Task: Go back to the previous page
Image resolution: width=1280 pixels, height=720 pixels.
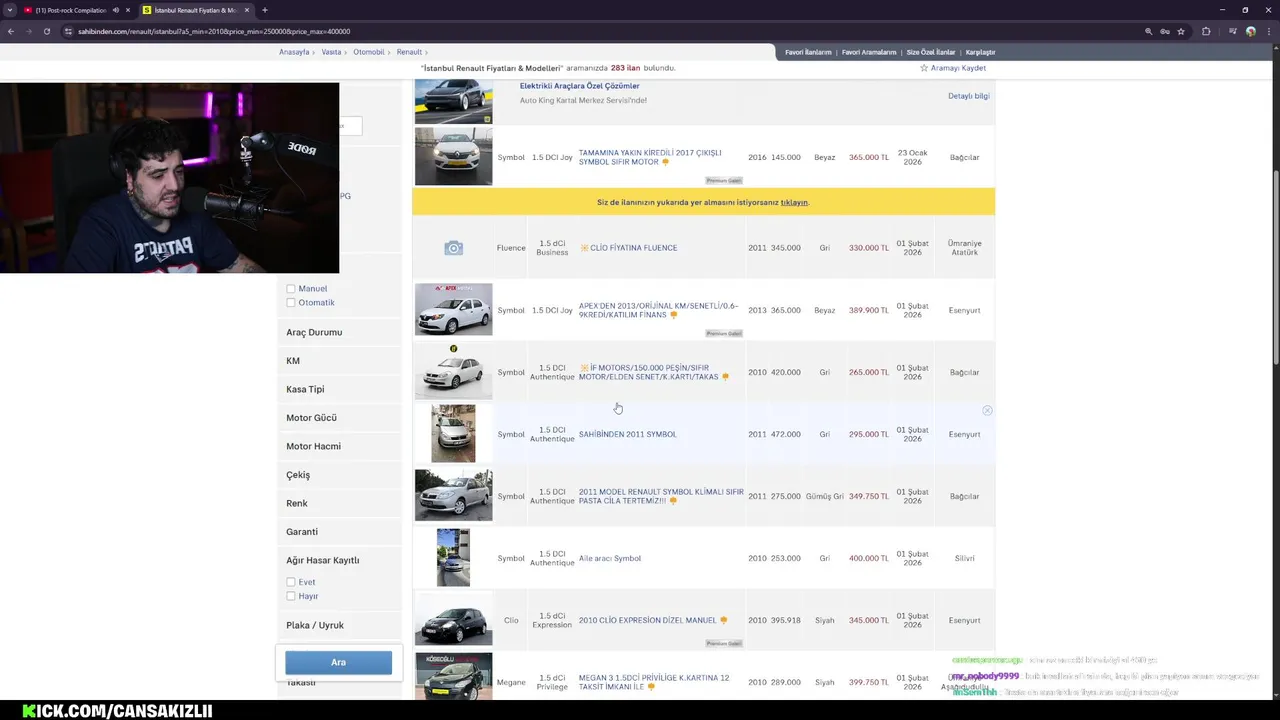Action: [11, 31]
